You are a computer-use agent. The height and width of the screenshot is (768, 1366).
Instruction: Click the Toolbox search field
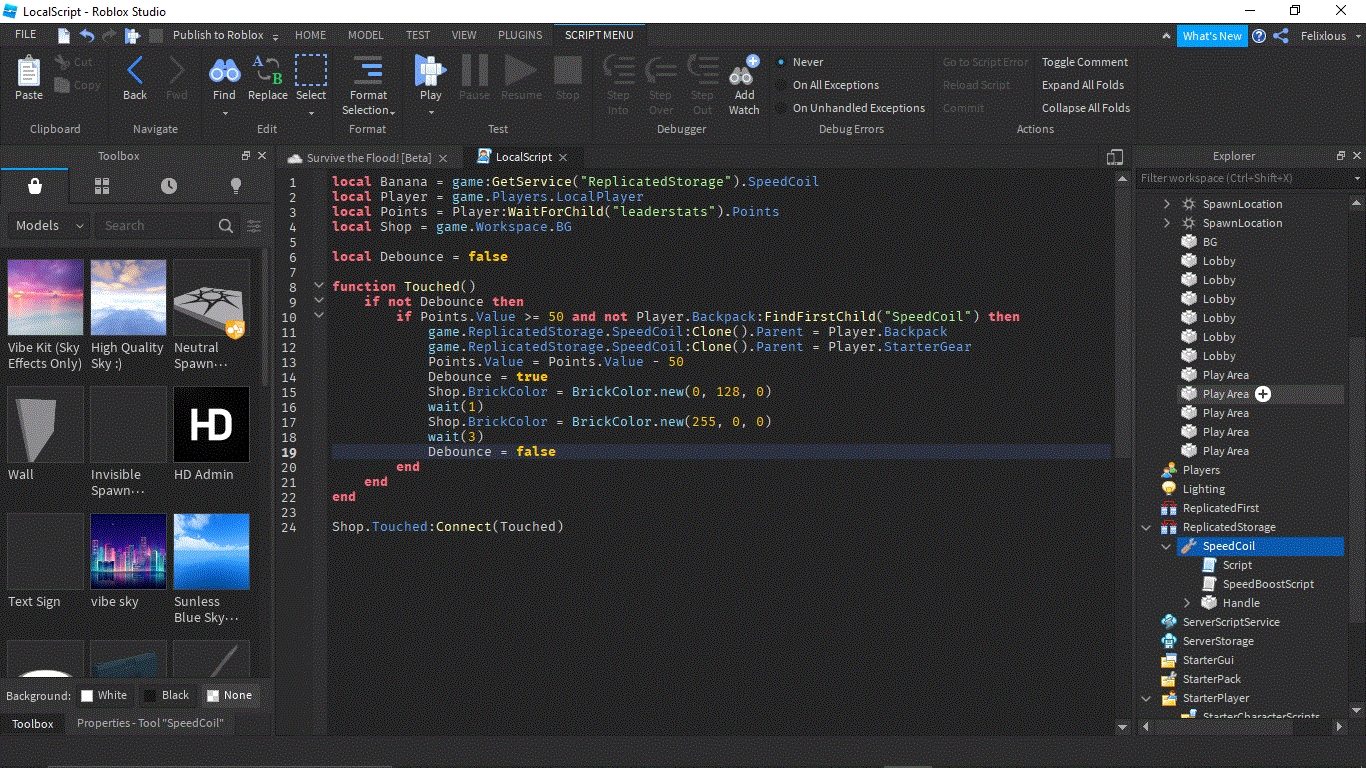[160, 226]
